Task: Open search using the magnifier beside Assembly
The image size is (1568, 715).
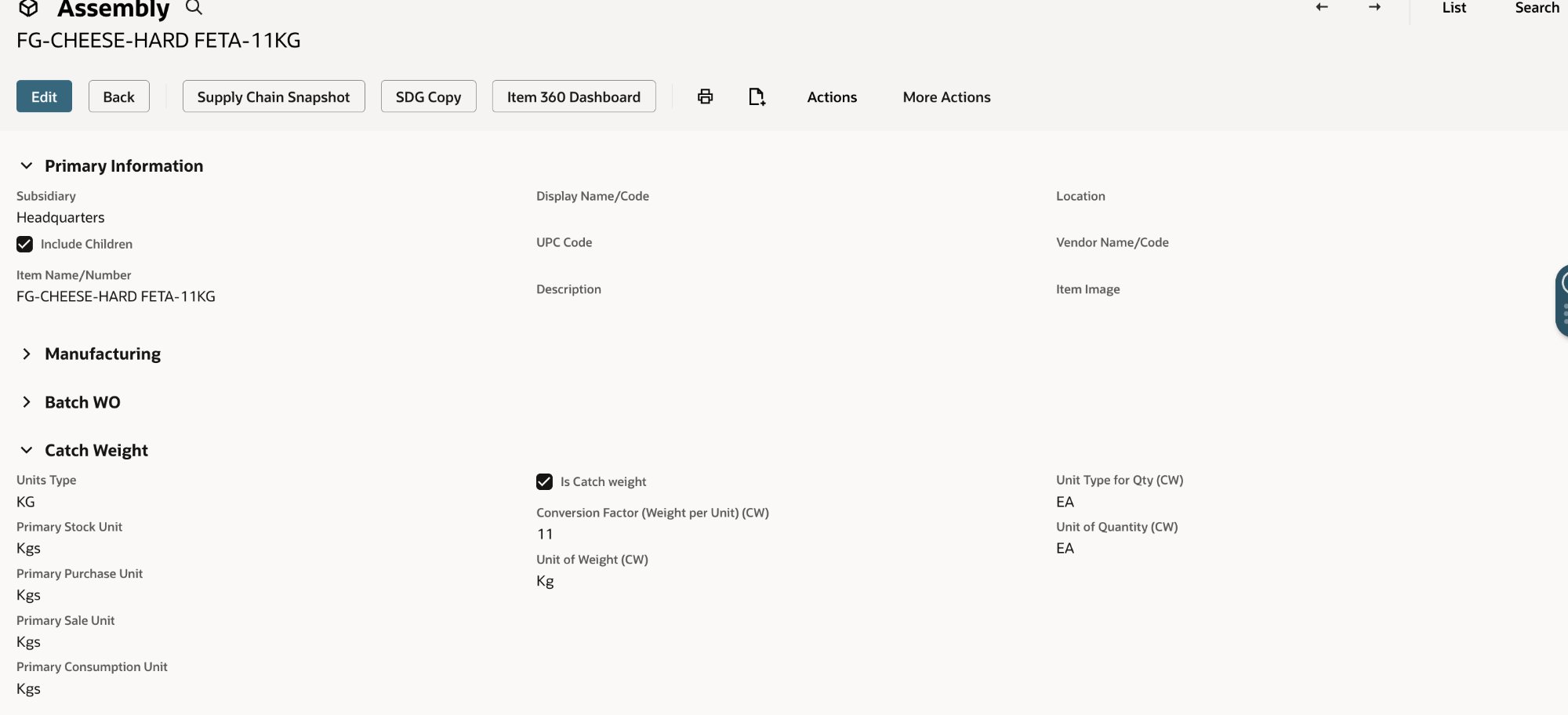Action: point(194,8)
